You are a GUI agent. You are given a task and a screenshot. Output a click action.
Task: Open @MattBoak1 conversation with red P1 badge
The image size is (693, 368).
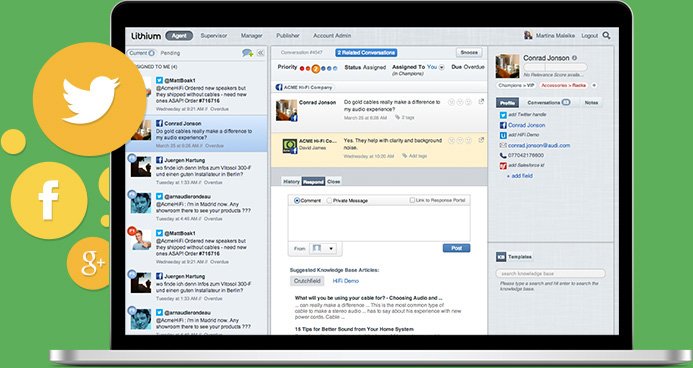pos(197,247)
